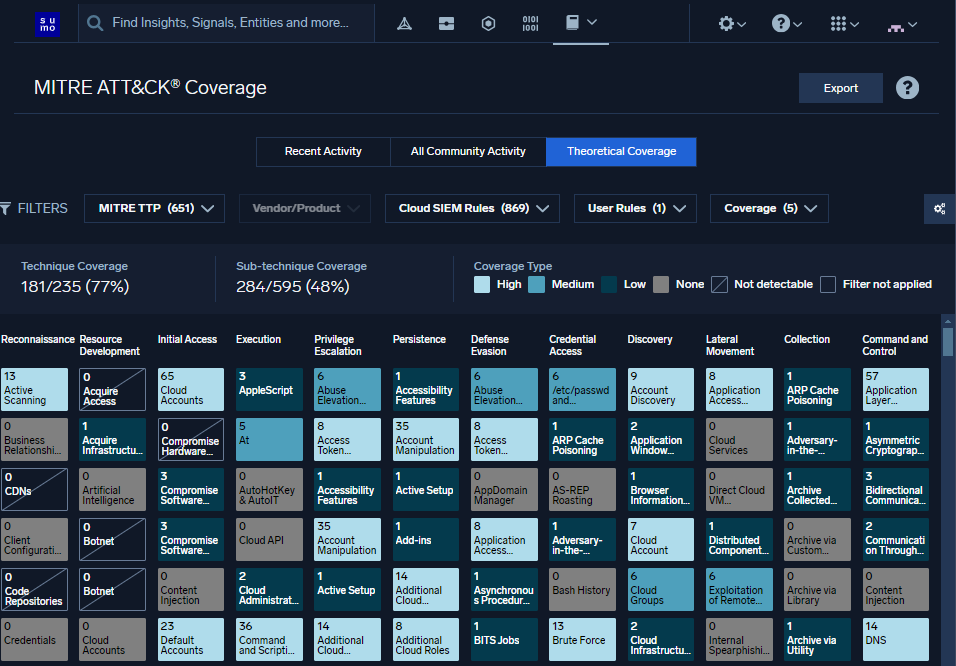
Task: Select the Code Repositories tile
Action: pyautogui.click(x=34, y=589)
